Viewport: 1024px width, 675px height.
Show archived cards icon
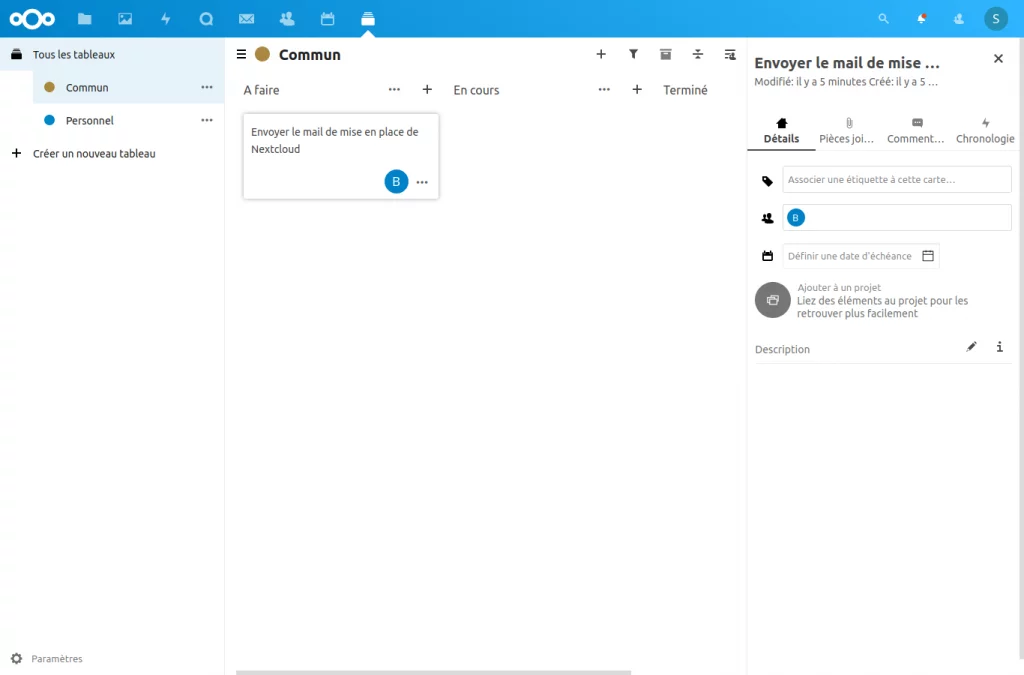(x=665, y=54)
